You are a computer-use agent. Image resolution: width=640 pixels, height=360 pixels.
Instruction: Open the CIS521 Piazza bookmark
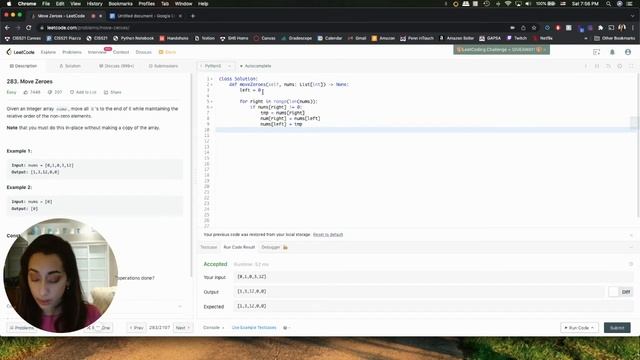click(x=64, y=38)
